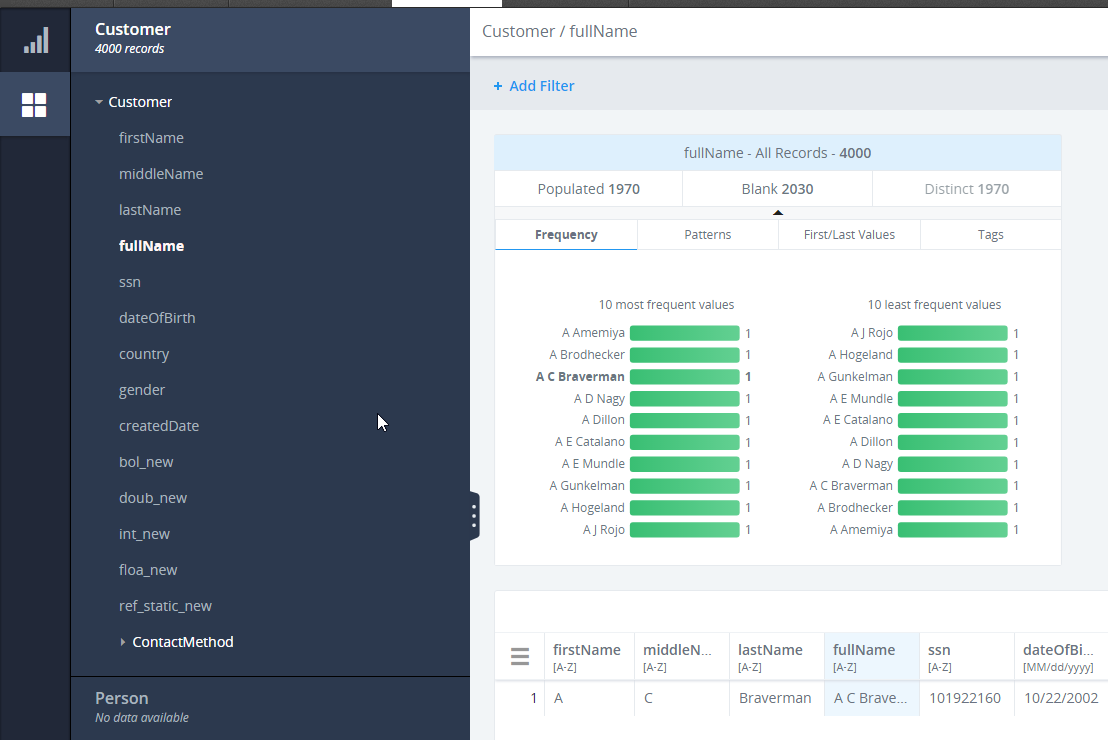The height and width of the screenshot is (740, 1108).
Task: Switch to the Patterns tab
Action: [707, 235]
